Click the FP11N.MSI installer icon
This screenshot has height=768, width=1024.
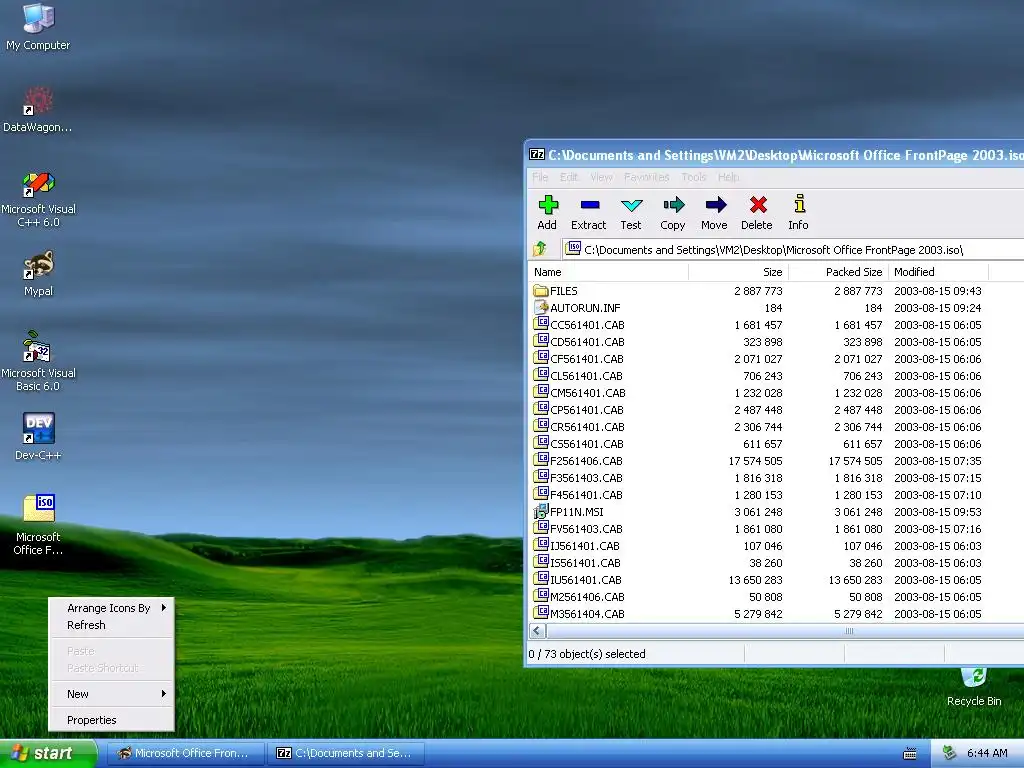pos(540,512)
